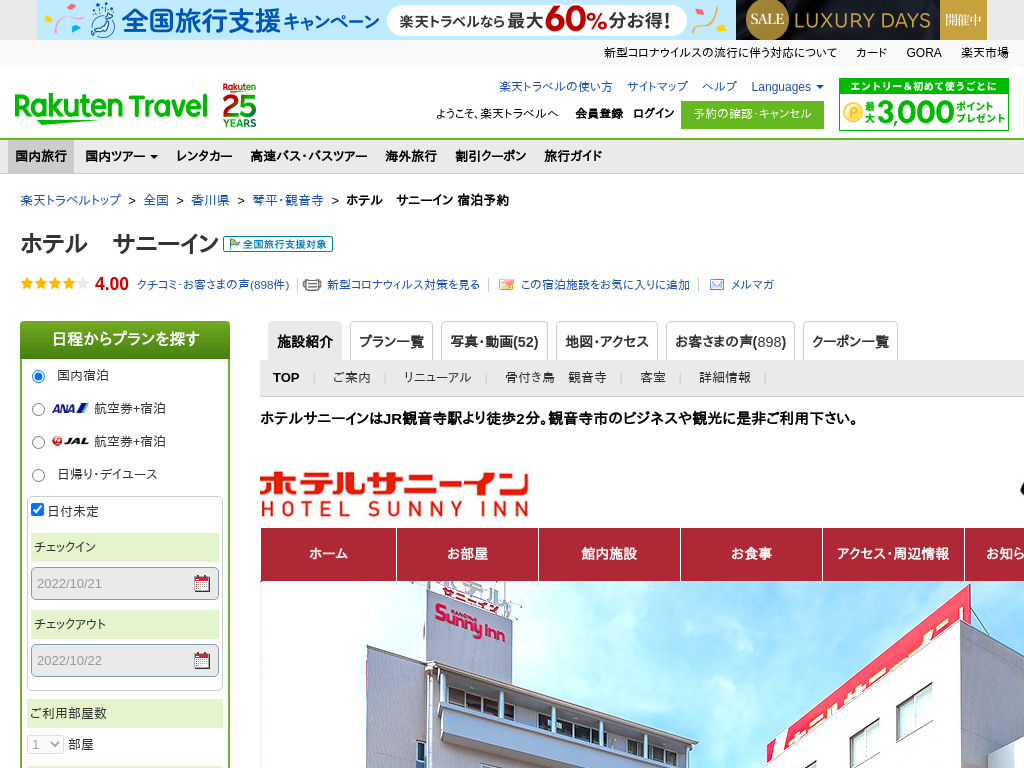
Task: Click この宿泊施設をお気に入りに追加 link
Action: point(605,285)
